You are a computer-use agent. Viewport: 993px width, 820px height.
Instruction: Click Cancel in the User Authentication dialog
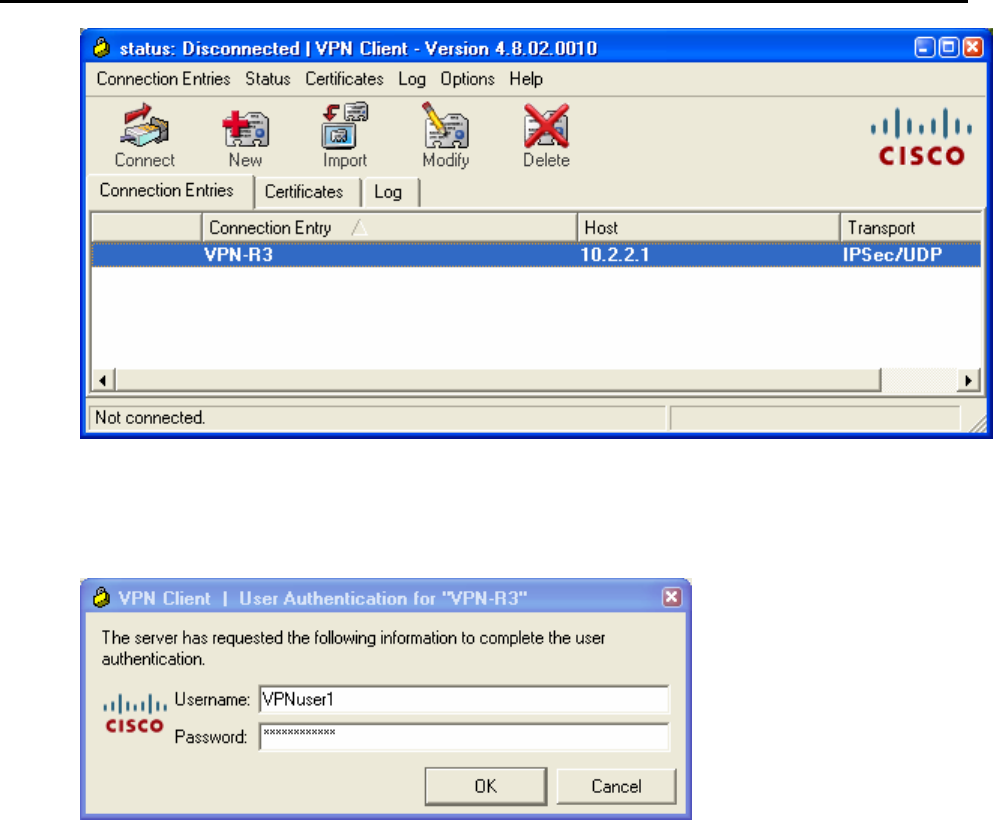coord(616,786)
